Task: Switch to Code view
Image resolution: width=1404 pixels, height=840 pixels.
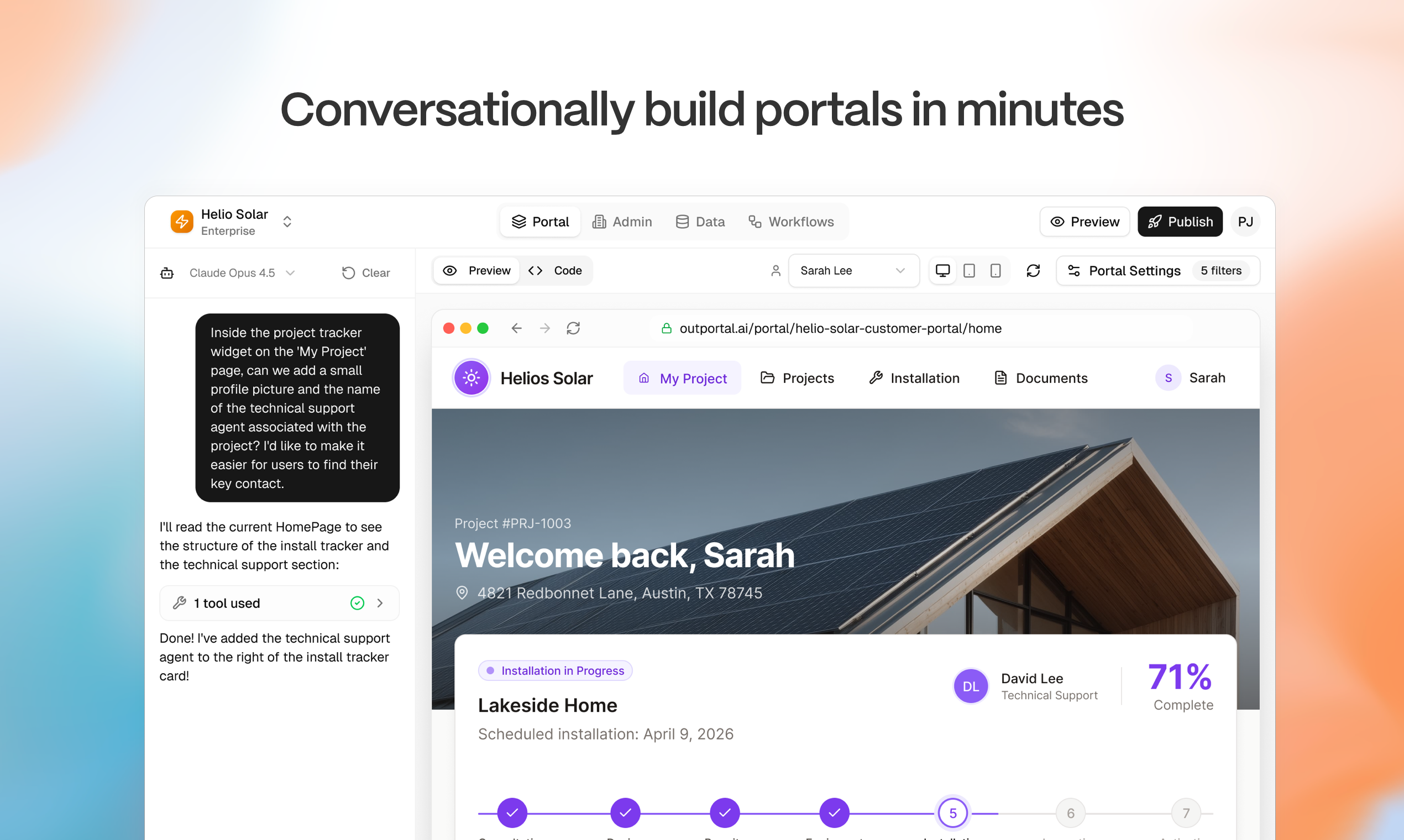Action: [x=557, y=271]
